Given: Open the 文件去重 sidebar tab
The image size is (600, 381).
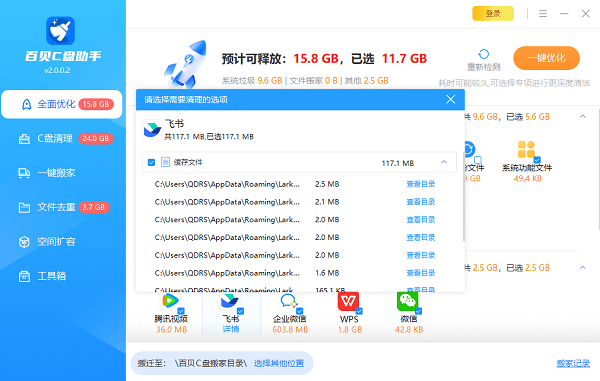Looking at the screenshot, I should [62, 207].
